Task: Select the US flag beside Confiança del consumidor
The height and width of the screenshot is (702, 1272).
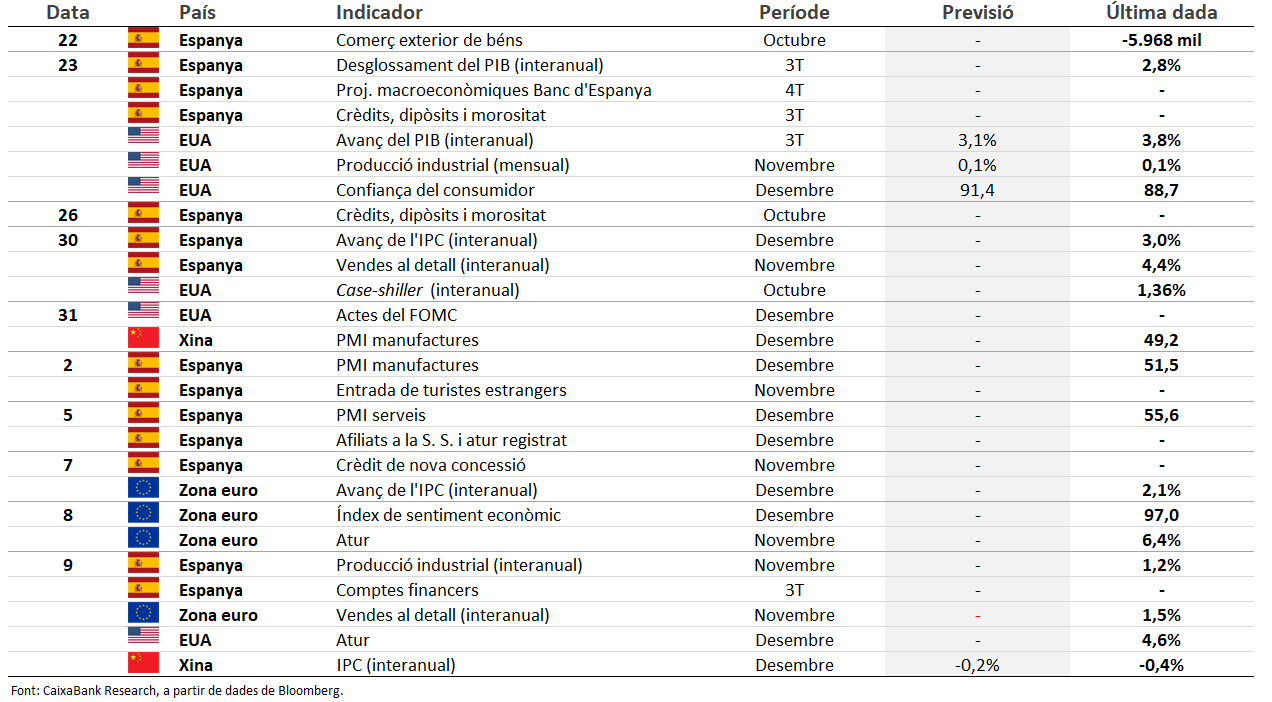Action: pos(143,190)
